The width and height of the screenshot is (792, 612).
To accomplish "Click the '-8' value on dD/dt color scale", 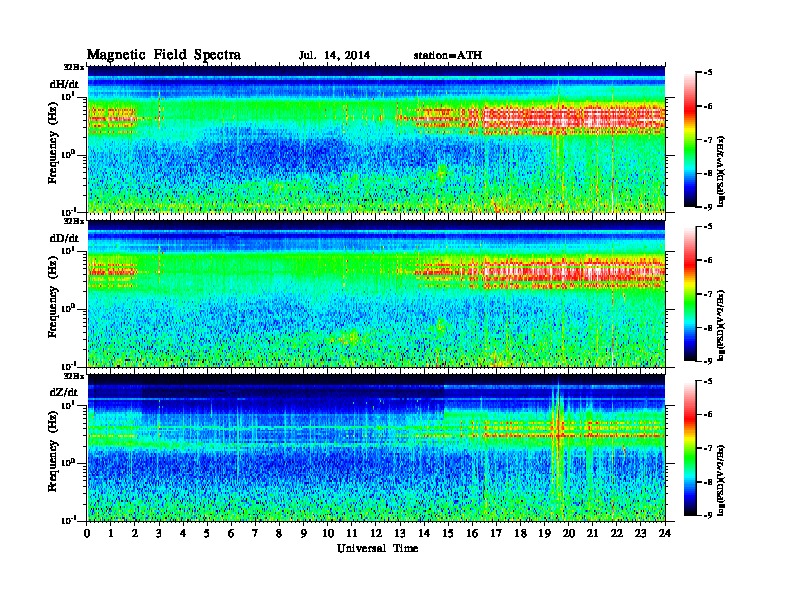I will 708,328.
